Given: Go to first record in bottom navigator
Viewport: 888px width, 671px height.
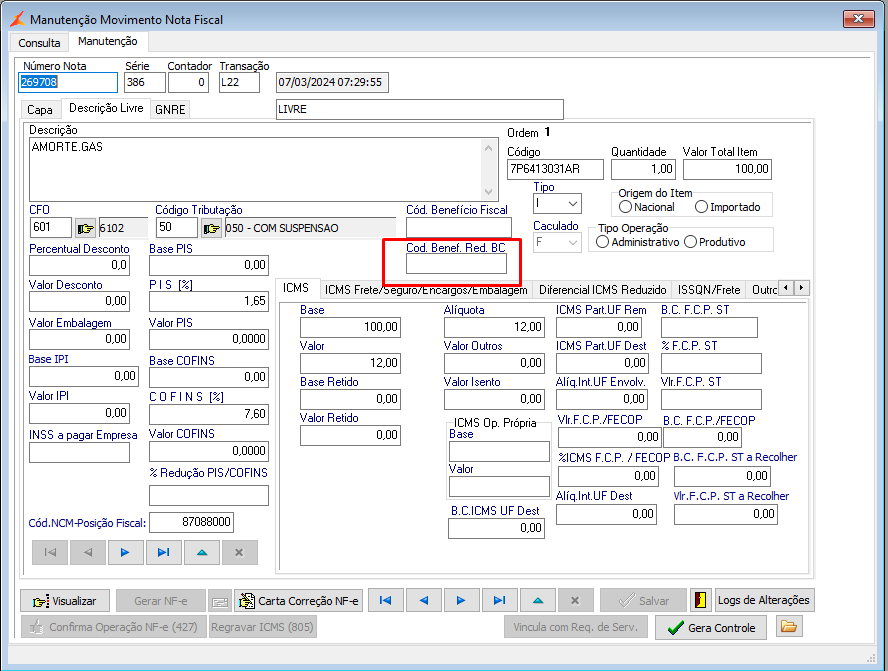Looking at the screenshot, I should click(385, 600).
